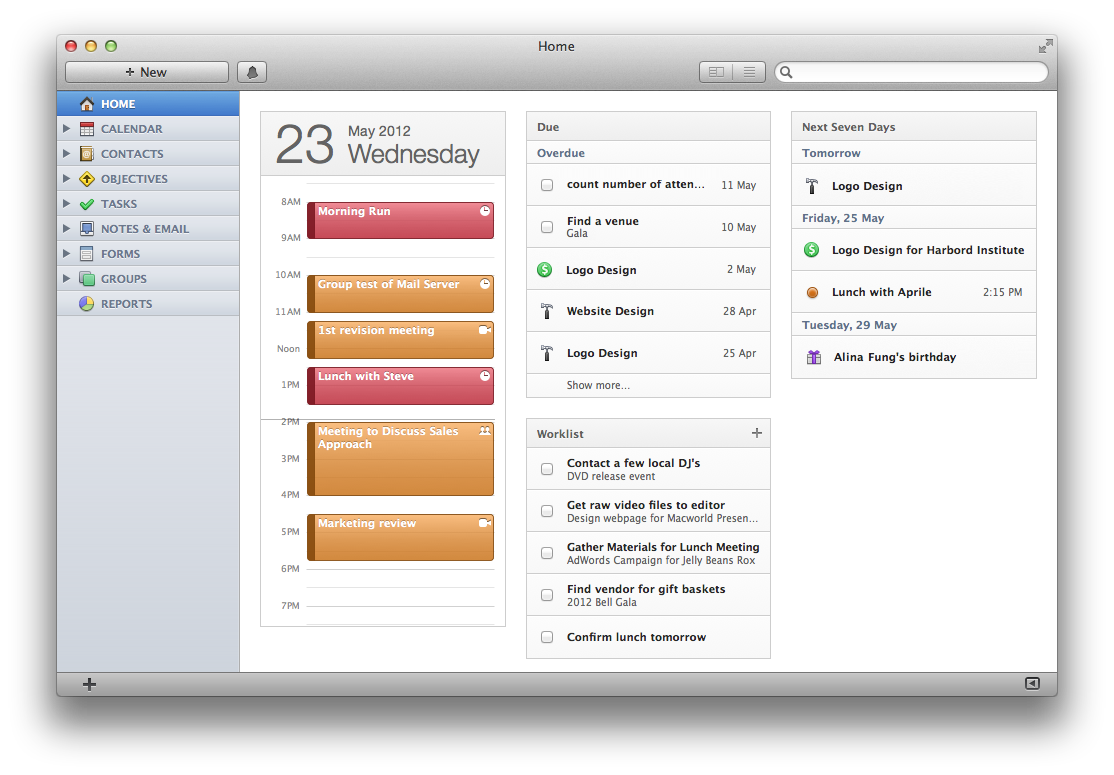Image resolution: width=1114 pixels, height=775 pixels.
Task: Open REPORTS from the sidebar
Action: [x=148, y=303]
